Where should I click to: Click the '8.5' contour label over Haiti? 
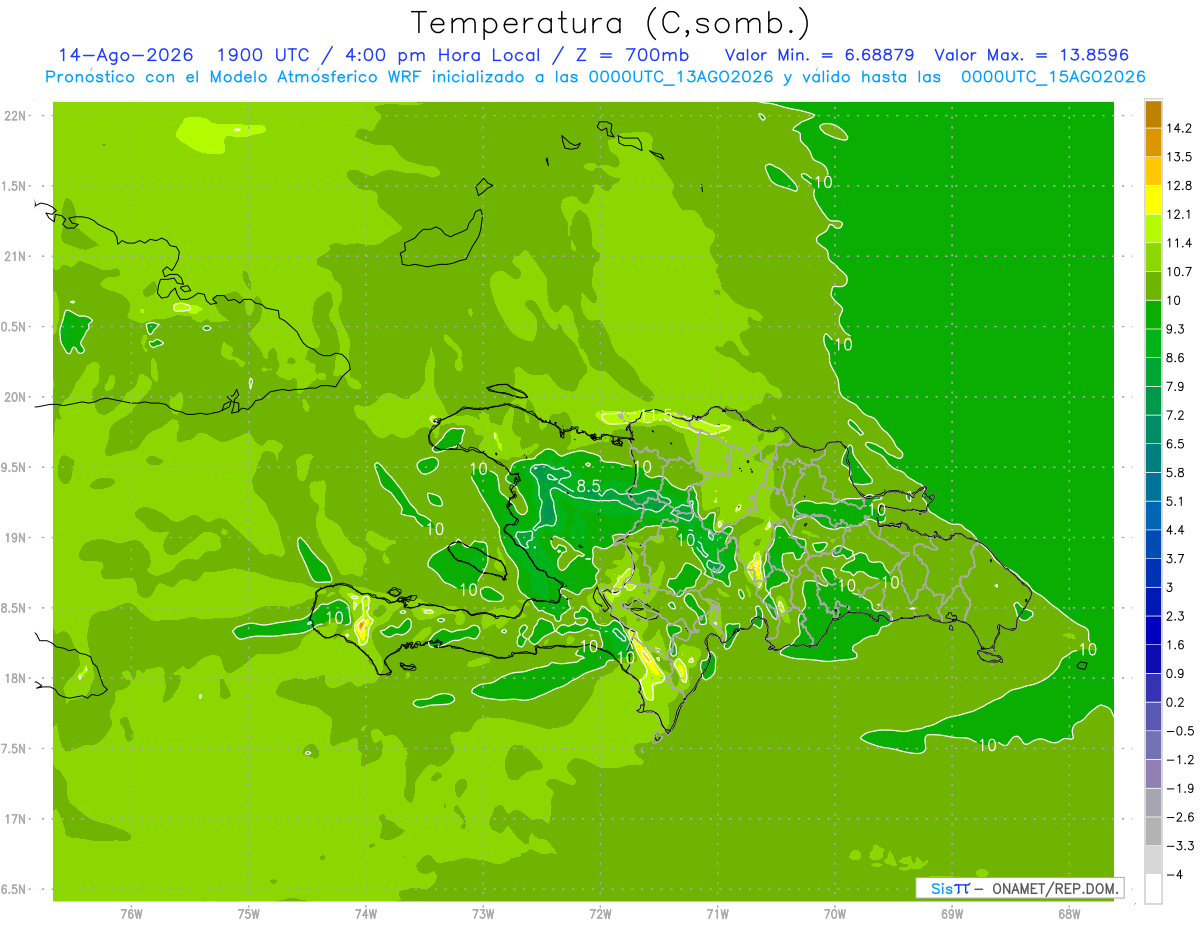587,486
